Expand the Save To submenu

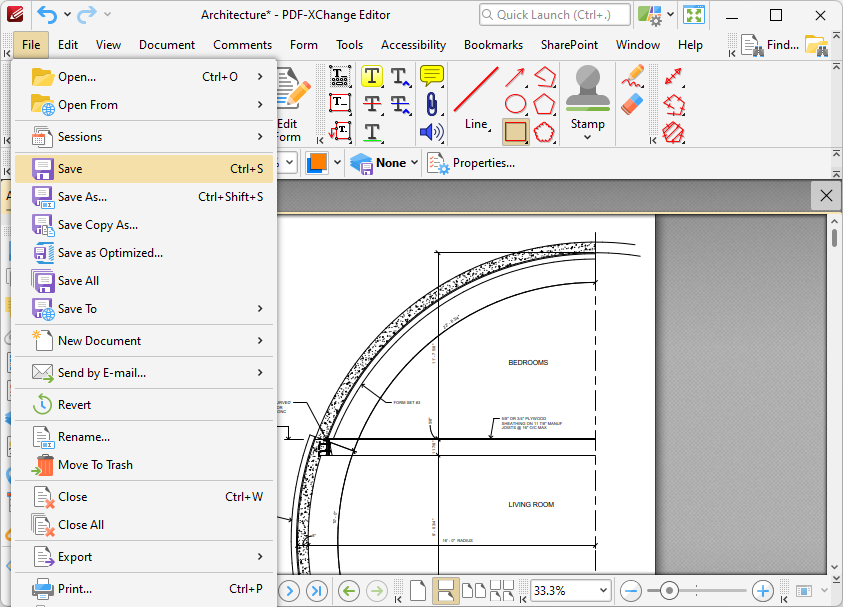point(260,309)
